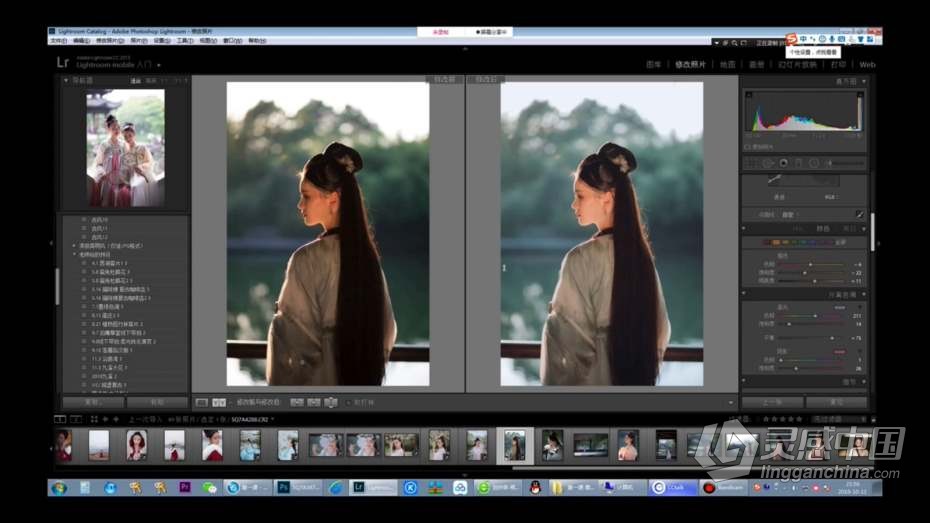Collapse the Split Toning panel header
The image size is (930, 523).
point(864,294)
